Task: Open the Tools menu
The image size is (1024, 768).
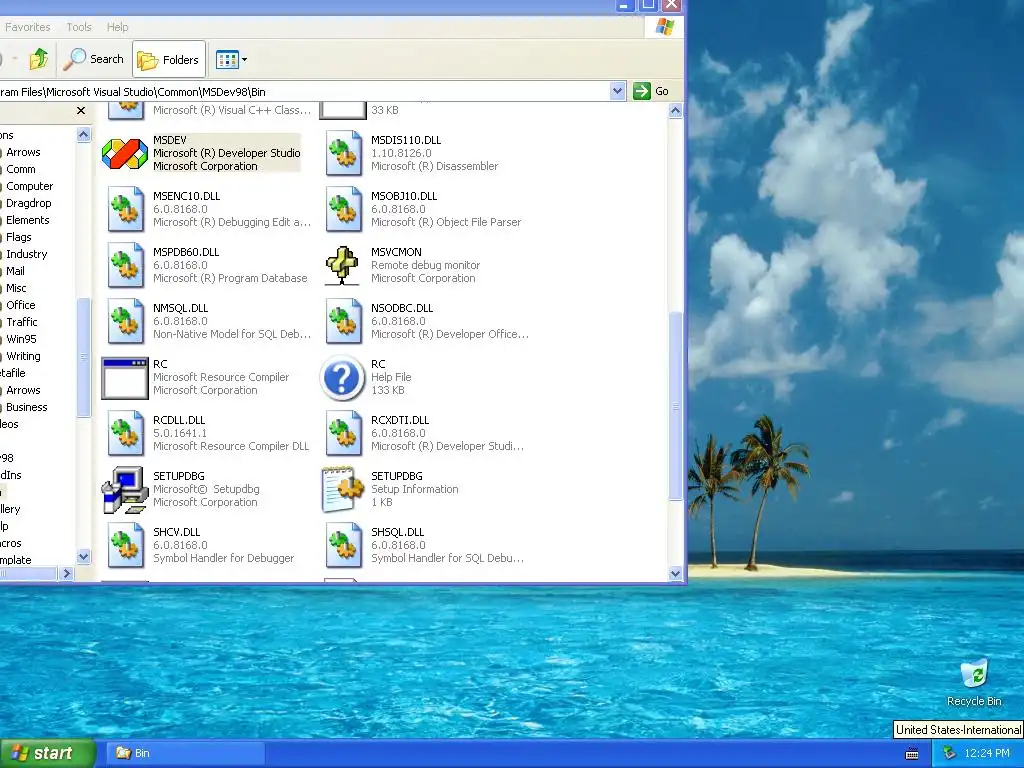Action: (78, 27)
